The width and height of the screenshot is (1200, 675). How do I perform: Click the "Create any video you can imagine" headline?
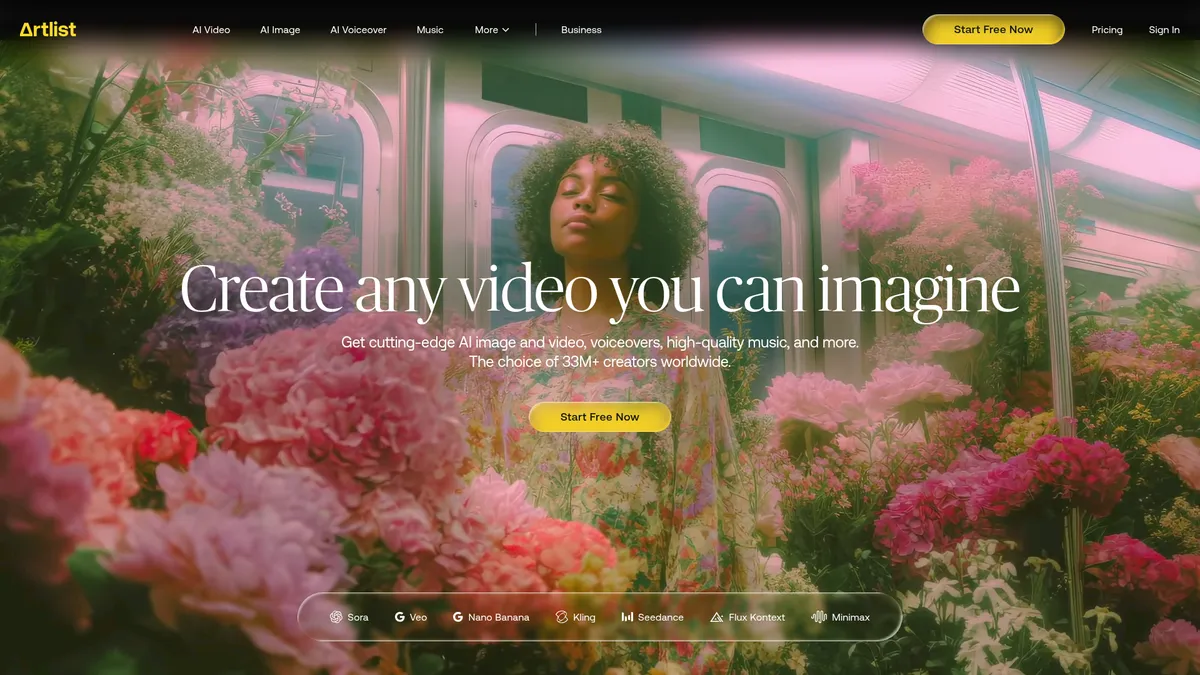coord(599,291)
